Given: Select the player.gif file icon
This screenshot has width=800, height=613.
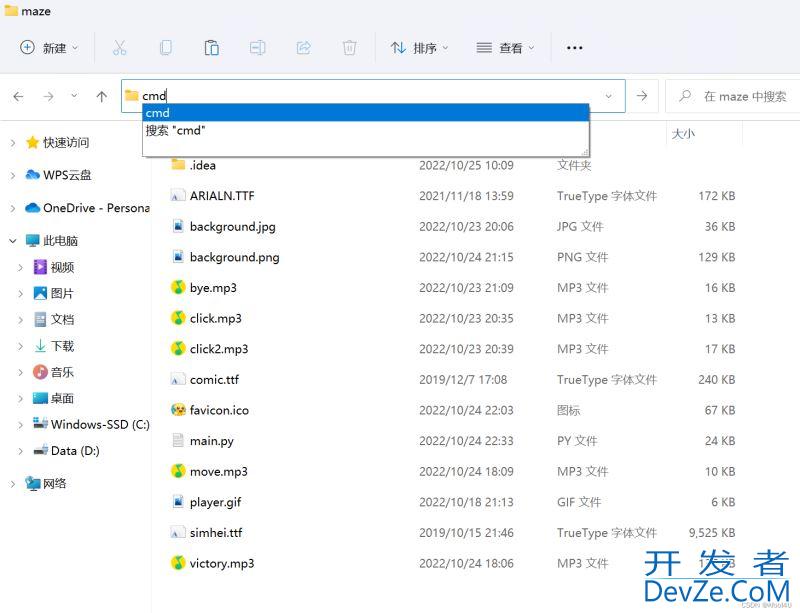Looking at the screenshot, I should [178, 502].
